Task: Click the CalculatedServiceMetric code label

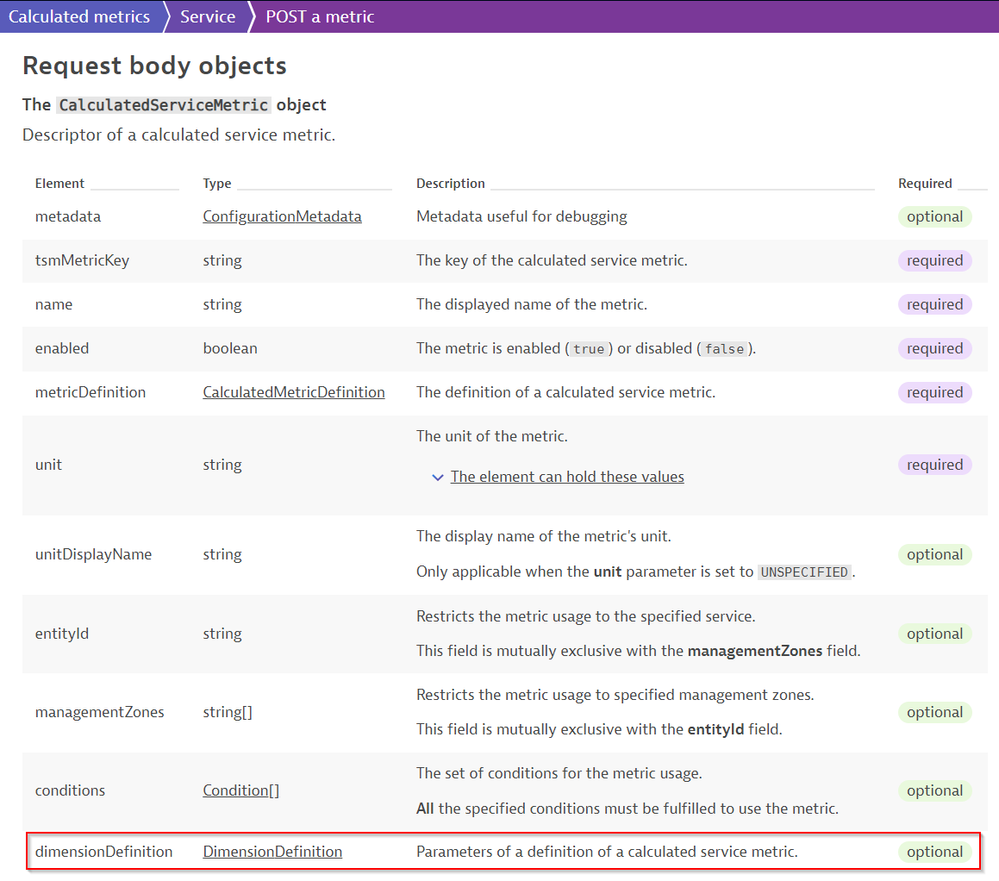Action: pyautogui.click(x=163, y=105)
